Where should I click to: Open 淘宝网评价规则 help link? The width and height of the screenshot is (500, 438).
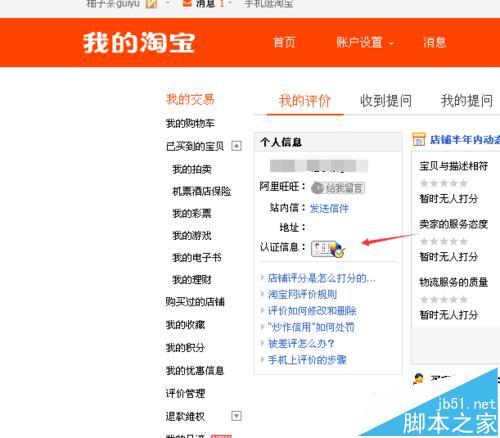pos(302,294)
